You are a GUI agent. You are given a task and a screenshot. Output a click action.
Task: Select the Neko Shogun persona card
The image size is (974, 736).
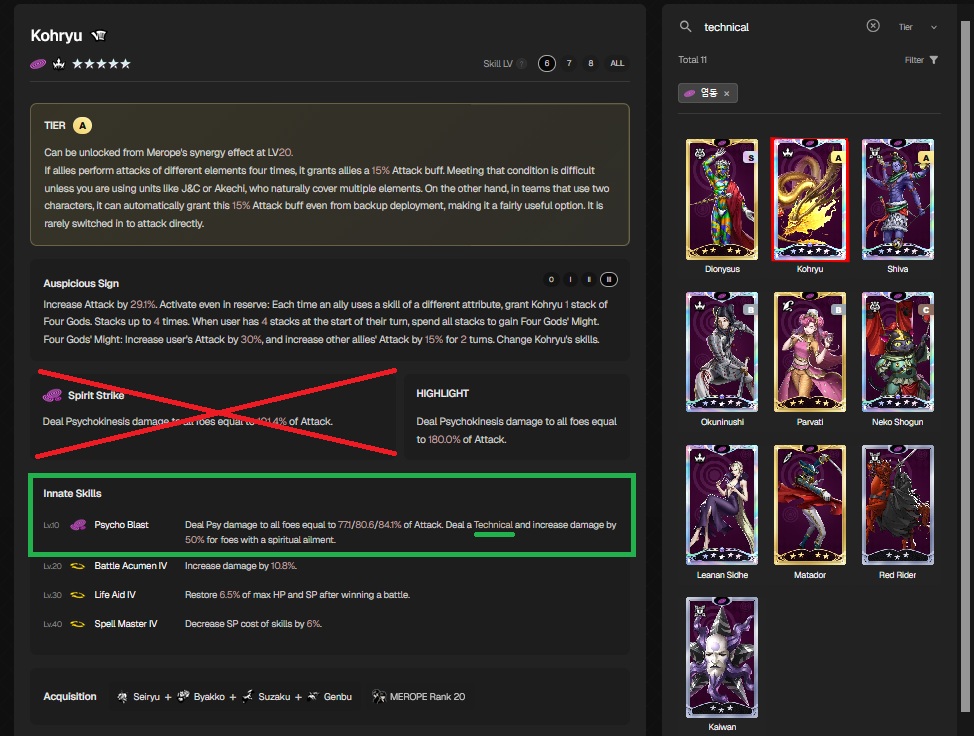tap(898, 352)
